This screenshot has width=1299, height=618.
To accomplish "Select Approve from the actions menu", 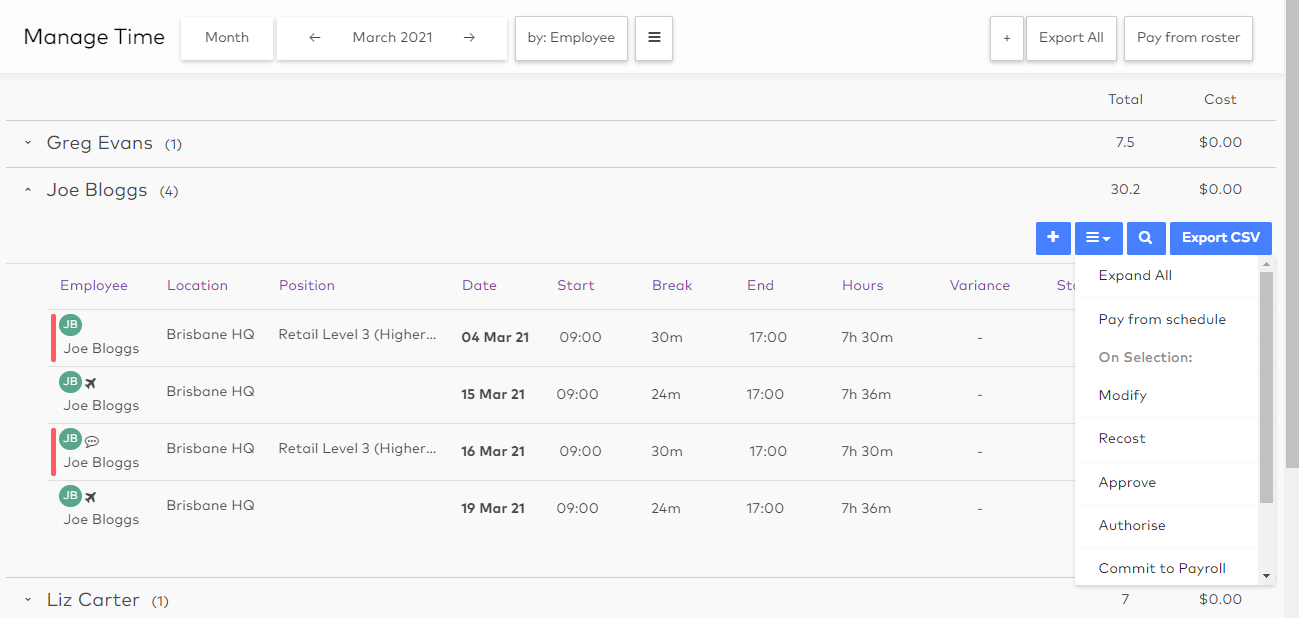I will (x=1127, y=482).
